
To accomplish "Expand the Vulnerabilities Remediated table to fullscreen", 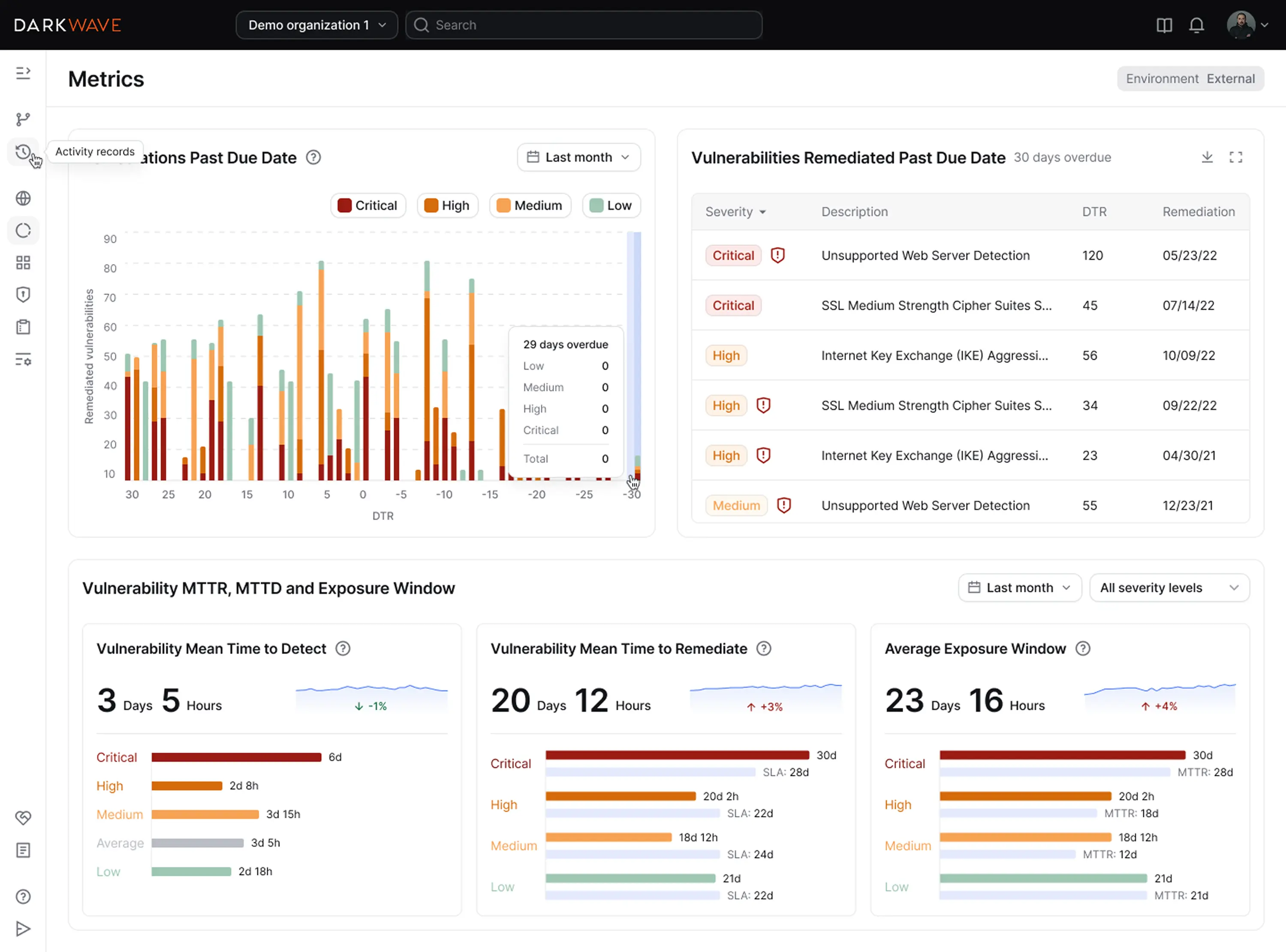I will pyautogui.click(x=1236, y=157).
